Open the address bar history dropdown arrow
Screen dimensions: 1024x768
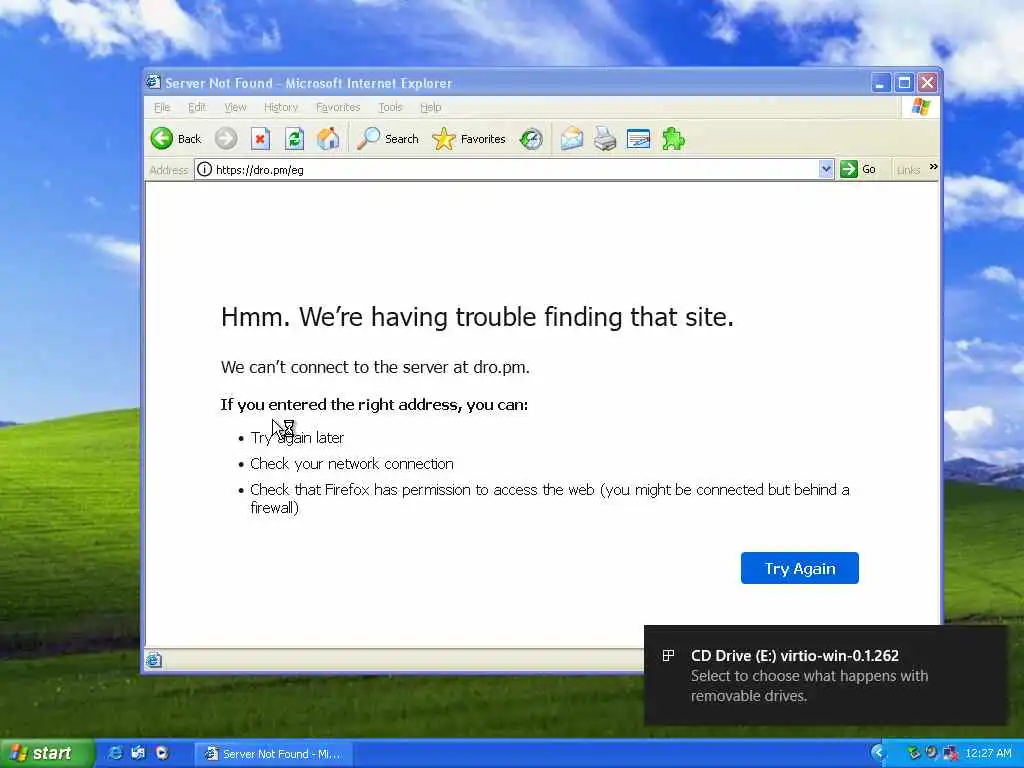tap(825, 169)
